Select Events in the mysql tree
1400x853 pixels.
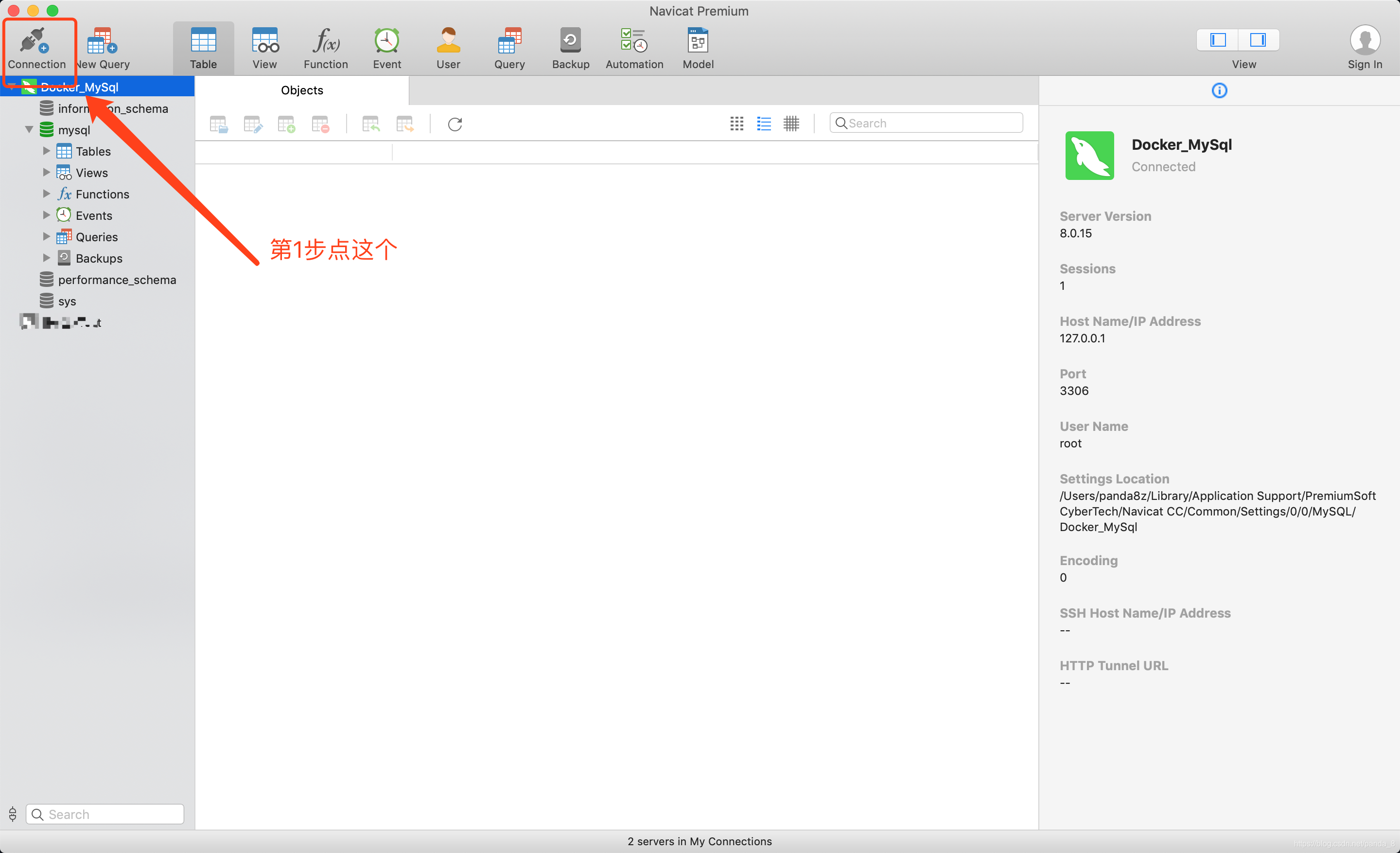click(x=94, y=216)
